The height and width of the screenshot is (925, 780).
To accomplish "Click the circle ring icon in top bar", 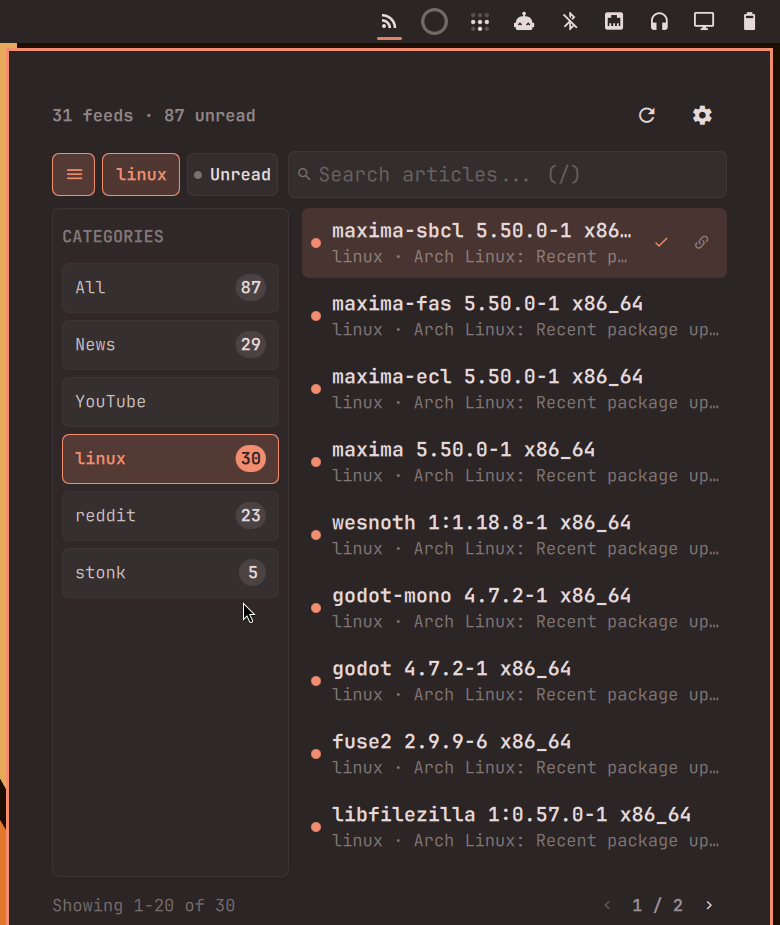I will (434, 22).
